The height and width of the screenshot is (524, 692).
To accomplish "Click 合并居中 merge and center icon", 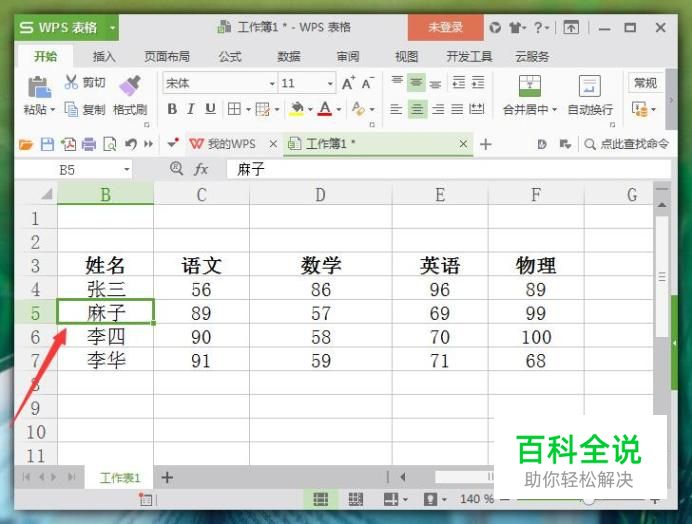I will click(x=530, y=86).
